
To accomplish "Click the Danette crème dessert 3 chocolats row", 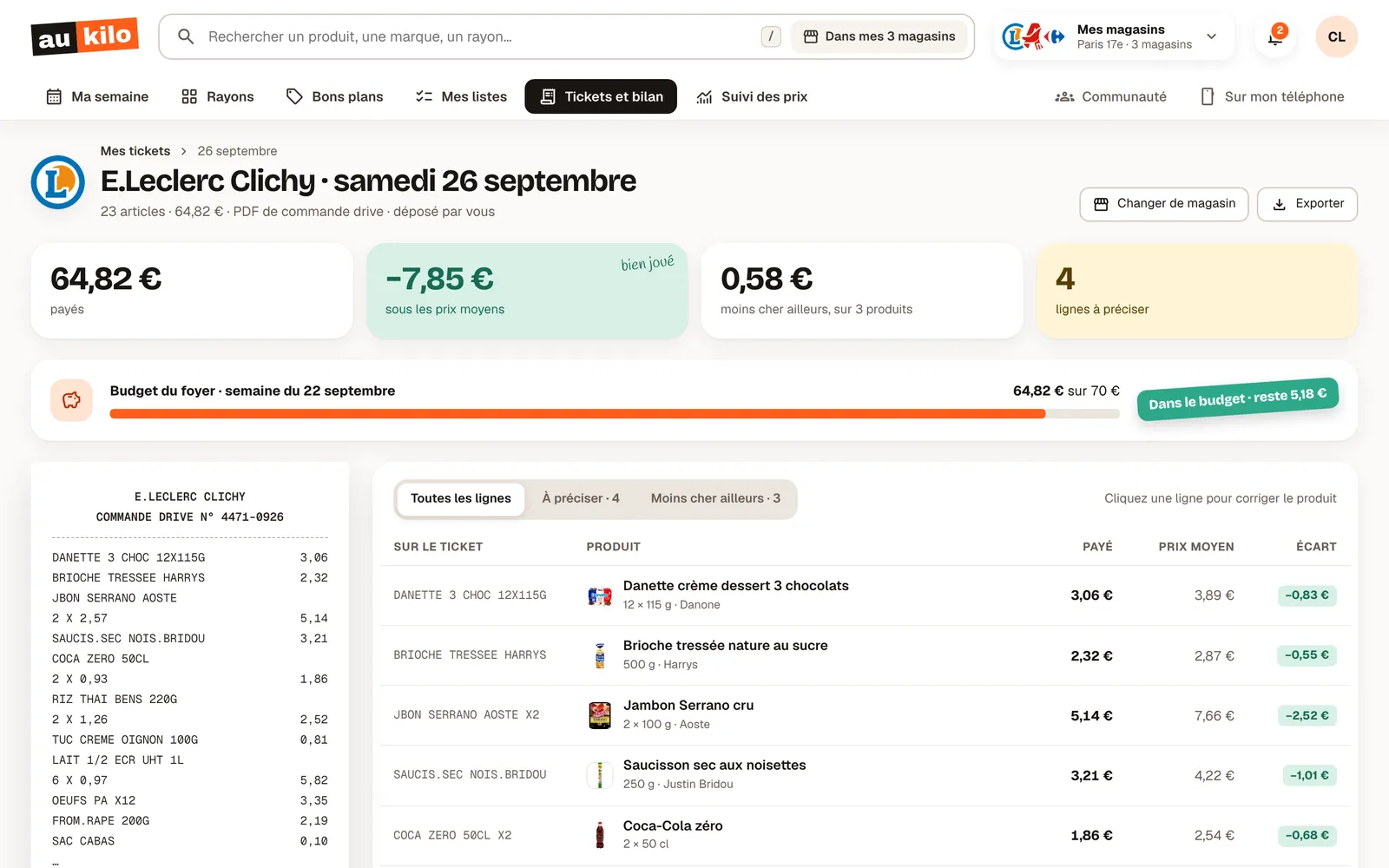I will 865,595.
